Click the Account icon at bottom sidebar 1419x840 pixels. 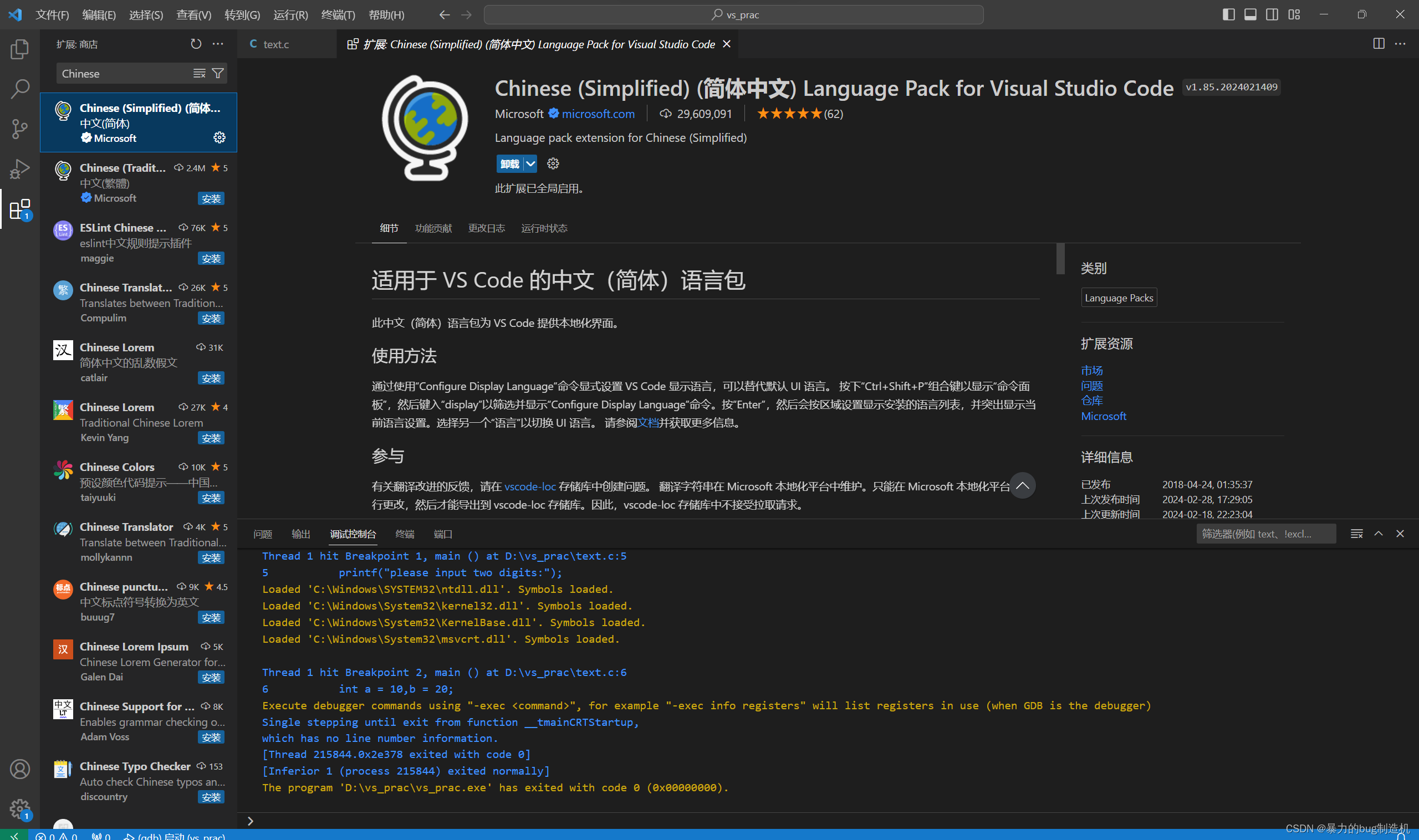(x=19, y=770)
